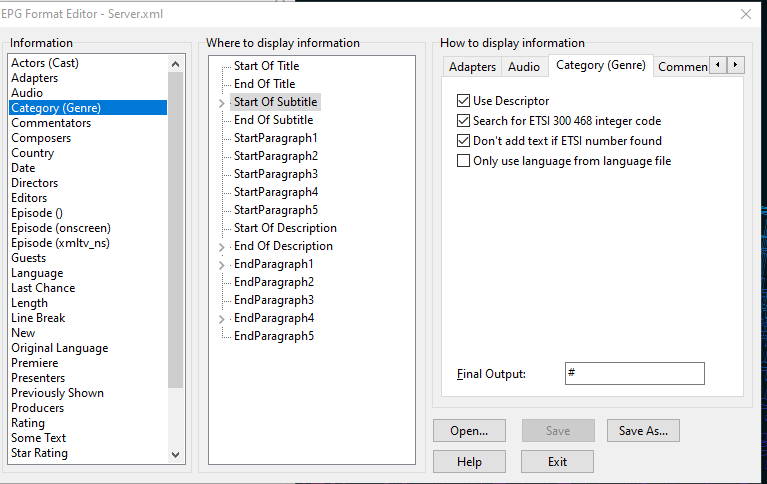The image size is (767, 484).
Task: Enable Only use language from language file
Action: tap(463, 161)
